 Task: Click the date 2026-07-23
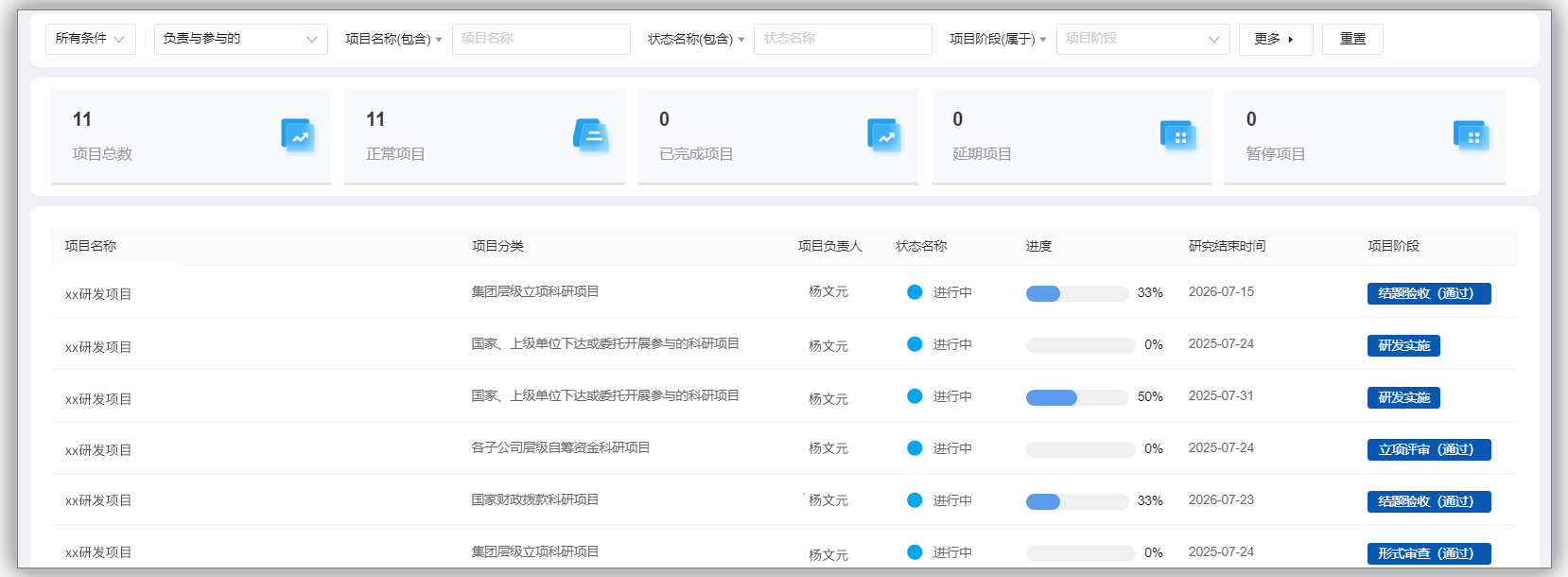pos(1221,499)
